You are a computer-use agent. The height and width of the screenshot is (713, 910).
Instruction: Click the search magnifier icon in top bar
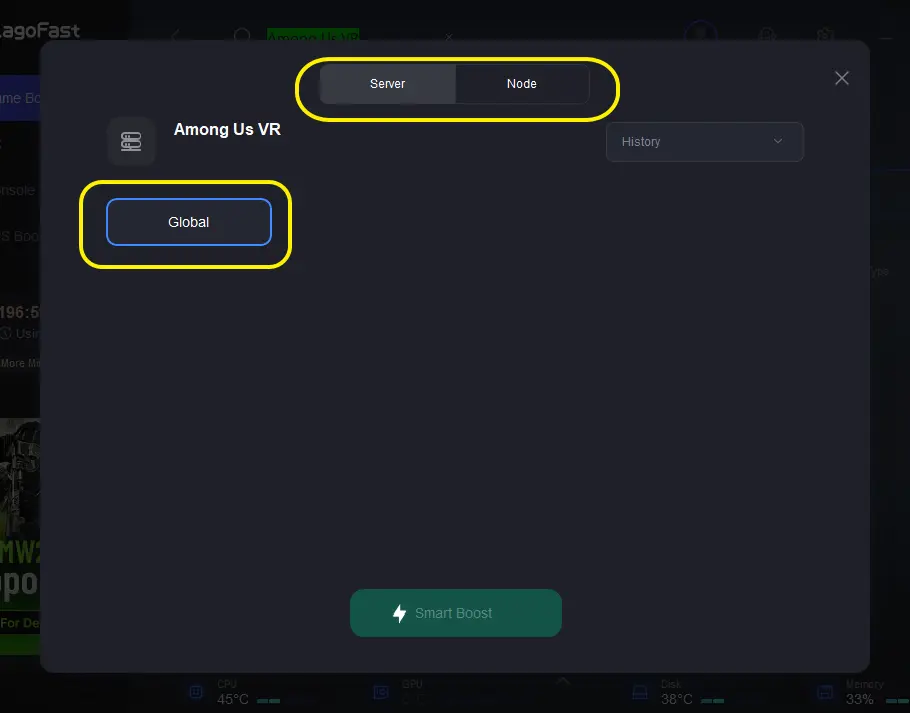(241, 35)
